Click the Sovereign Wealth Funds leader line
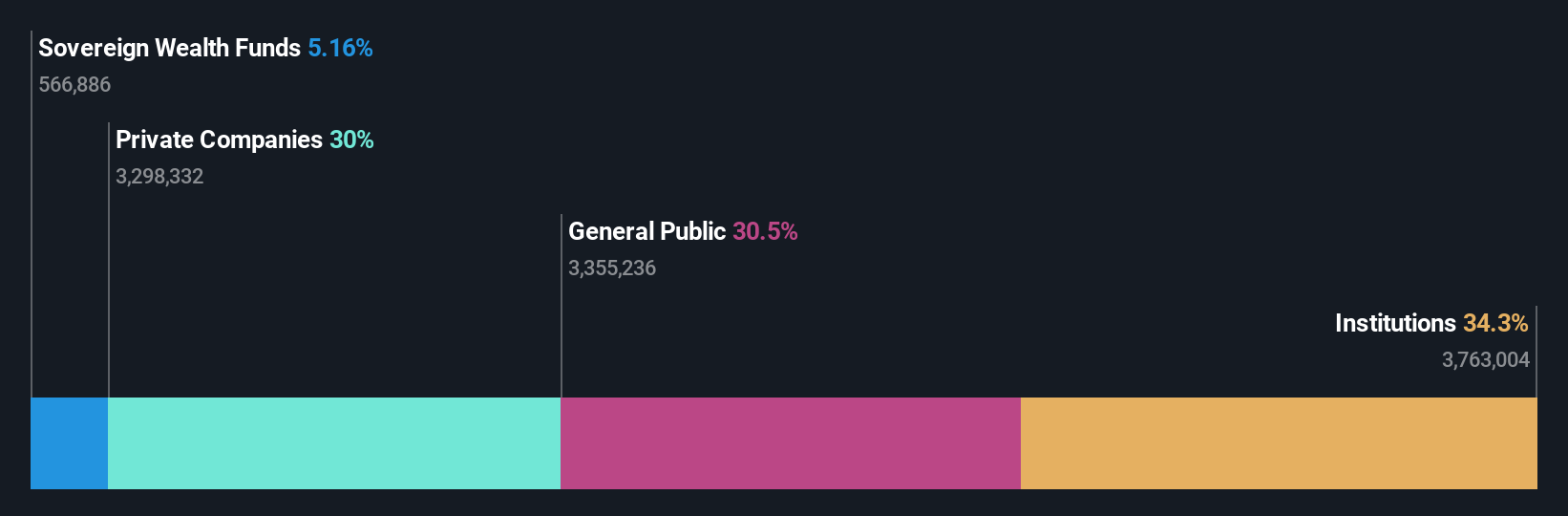The width and height of the screenshot is (1568, 516). (32, 214)
